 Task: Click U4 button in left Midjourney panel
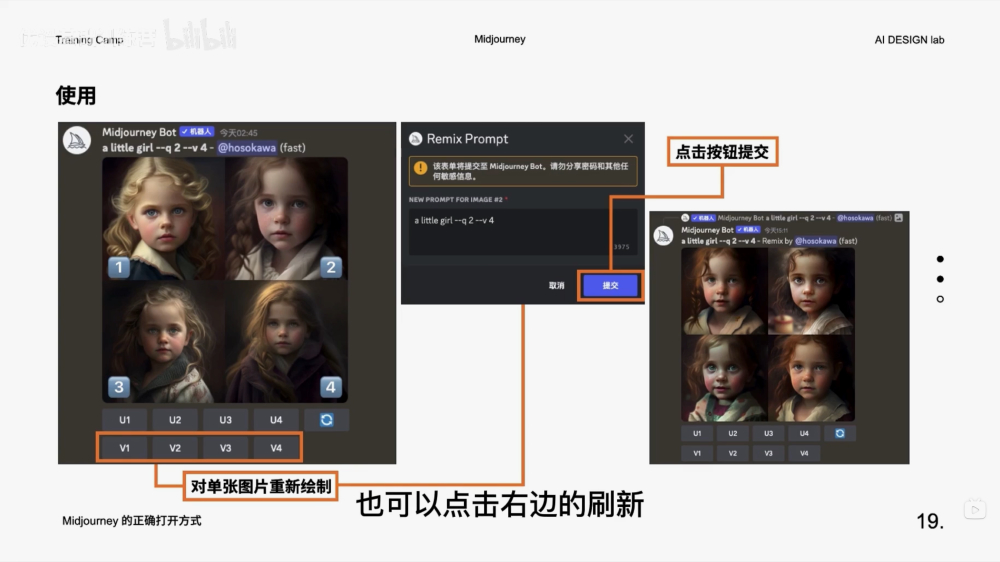276,420
